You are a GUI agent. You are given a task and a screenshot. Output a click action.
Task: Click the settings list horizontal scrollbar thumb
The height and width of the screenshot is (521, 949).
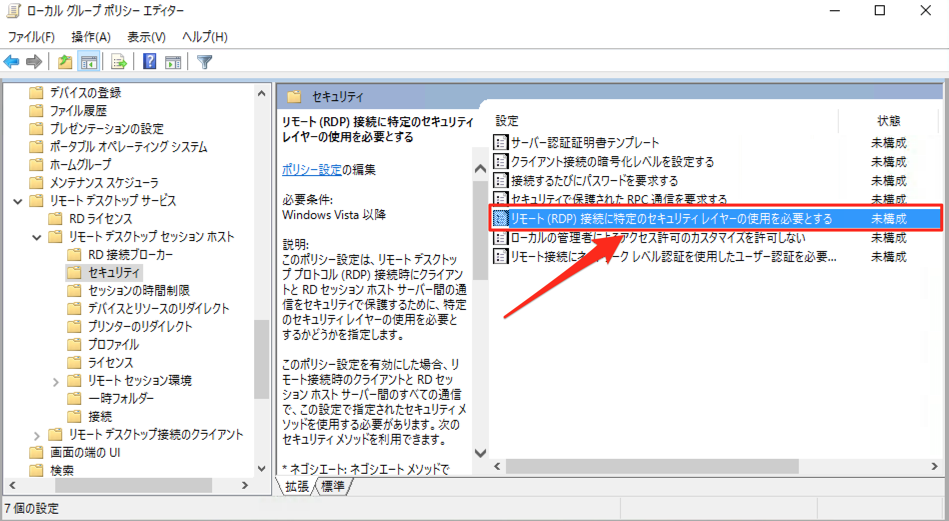[x=652, y=467]
